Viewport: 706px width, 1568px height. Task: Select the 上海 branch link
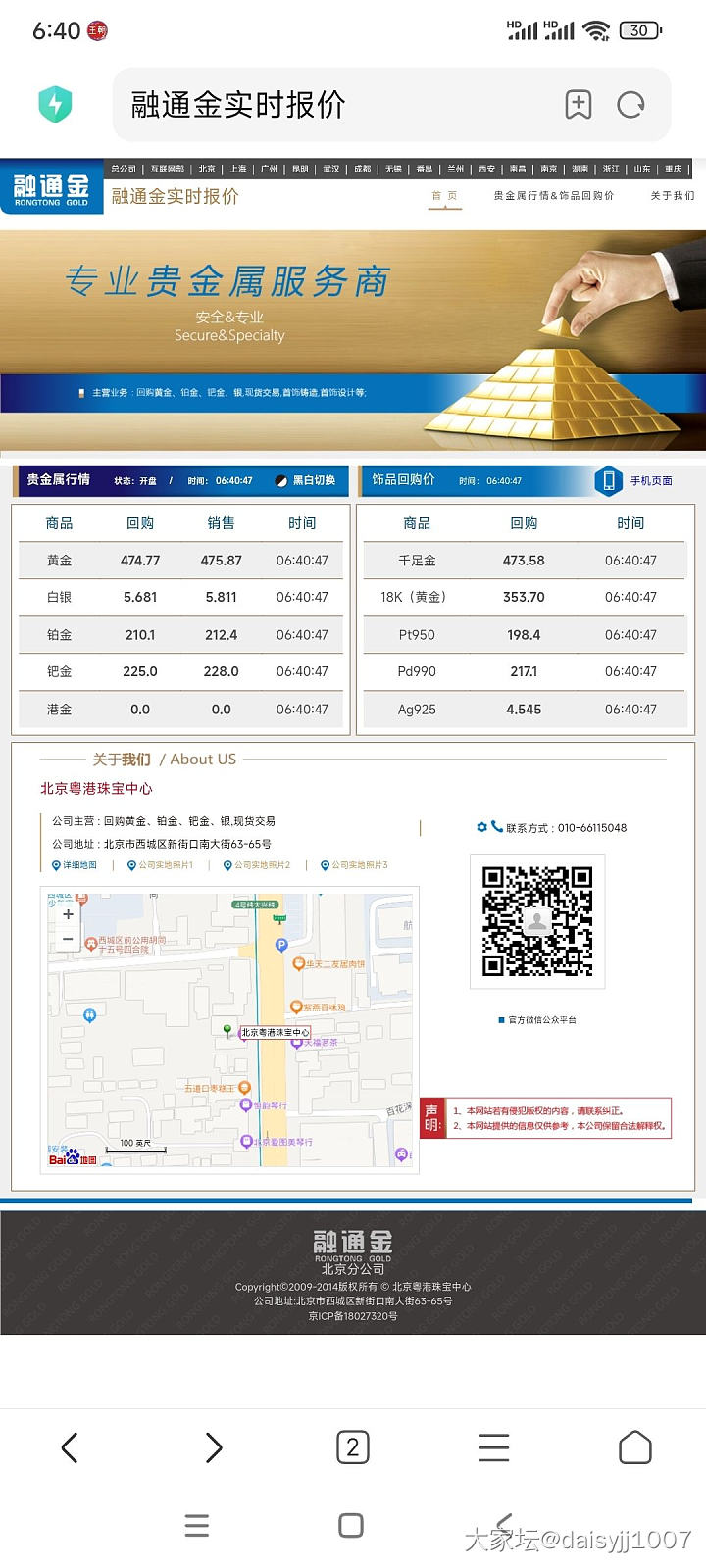(x=238, y=169)
